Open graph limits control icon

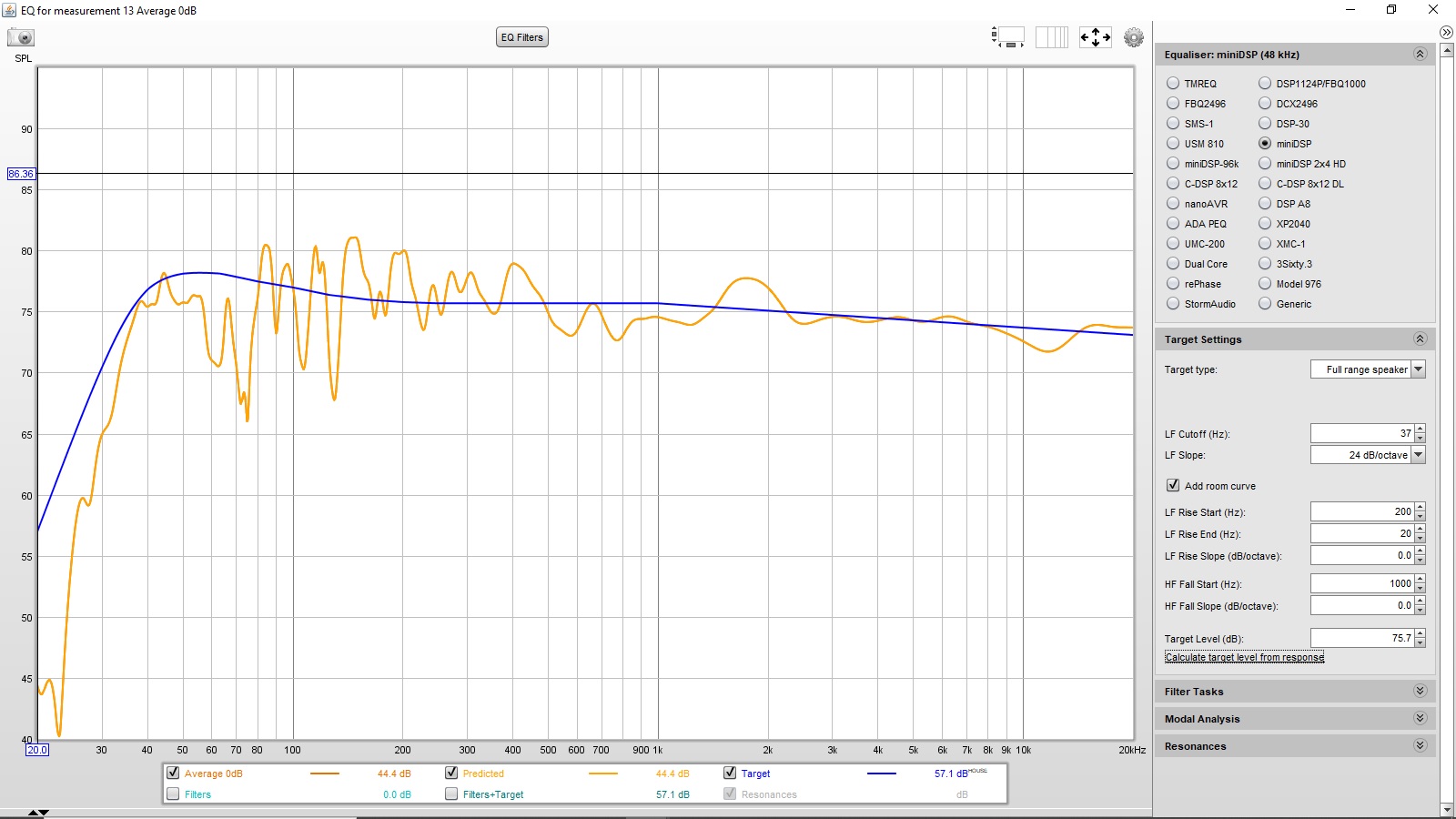1007,37
